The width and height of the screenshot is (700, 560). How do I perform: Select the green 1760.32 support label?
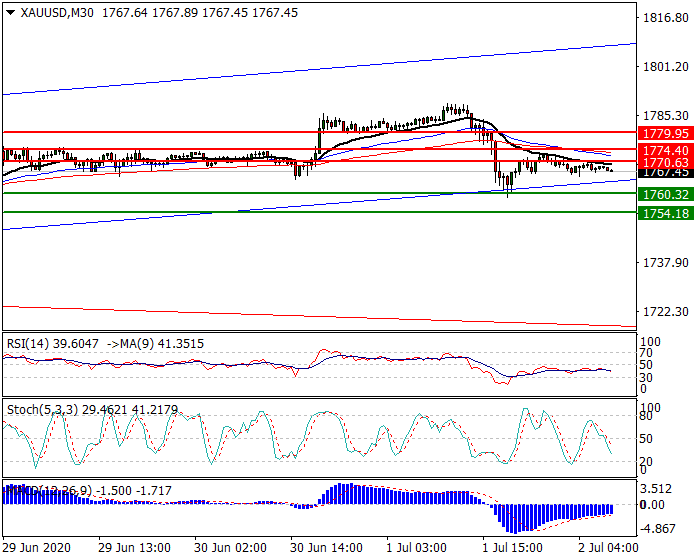point(666,194)
